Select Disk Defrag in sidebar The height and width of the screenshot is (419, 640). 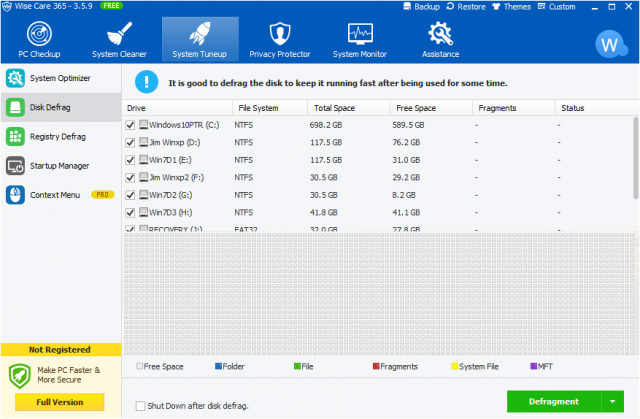(x=61, y=107)
